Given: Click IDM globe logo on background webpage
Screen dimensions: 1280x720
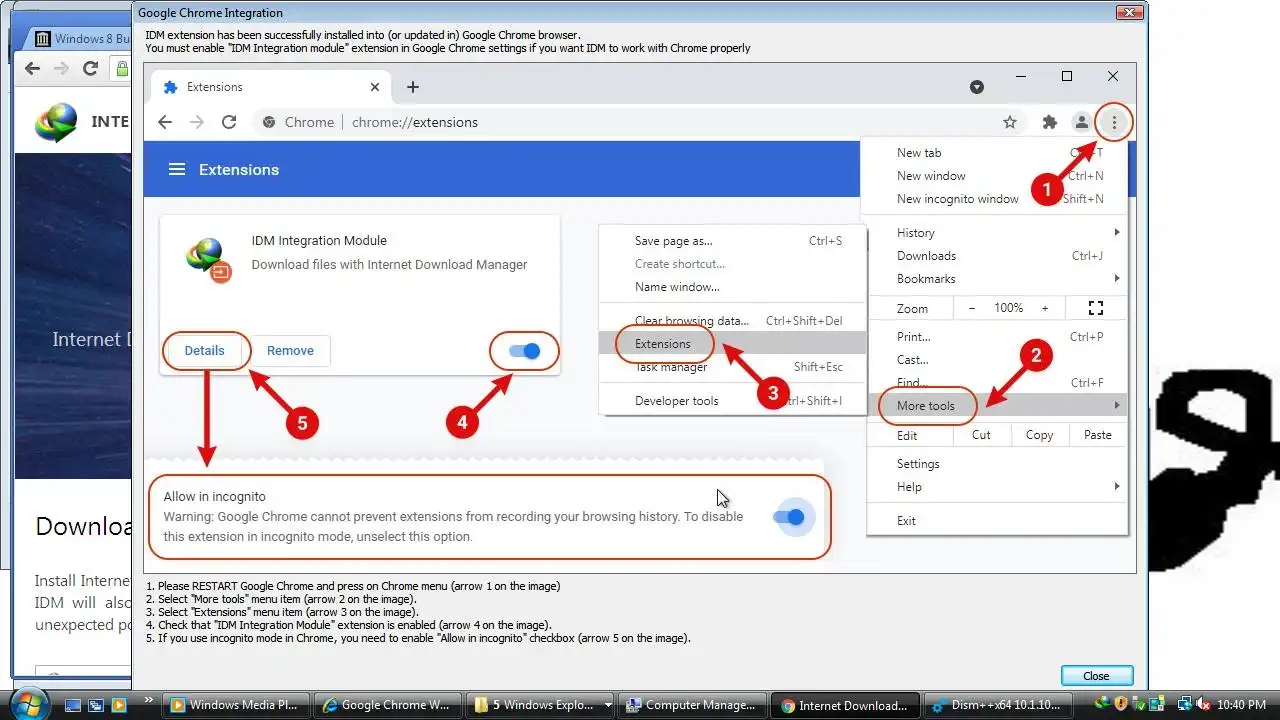Looking at the screenshot, I should (56, 123).
